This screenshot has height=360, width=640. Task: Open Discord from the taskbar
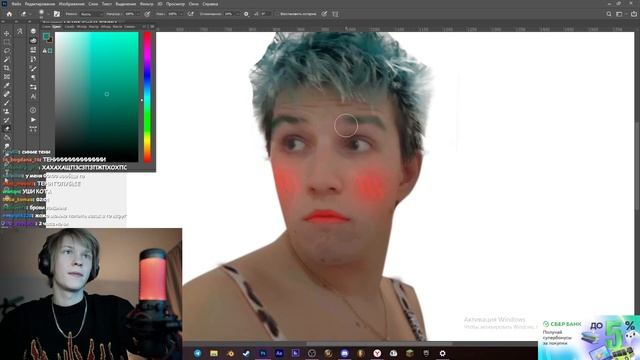coord(344,353)
